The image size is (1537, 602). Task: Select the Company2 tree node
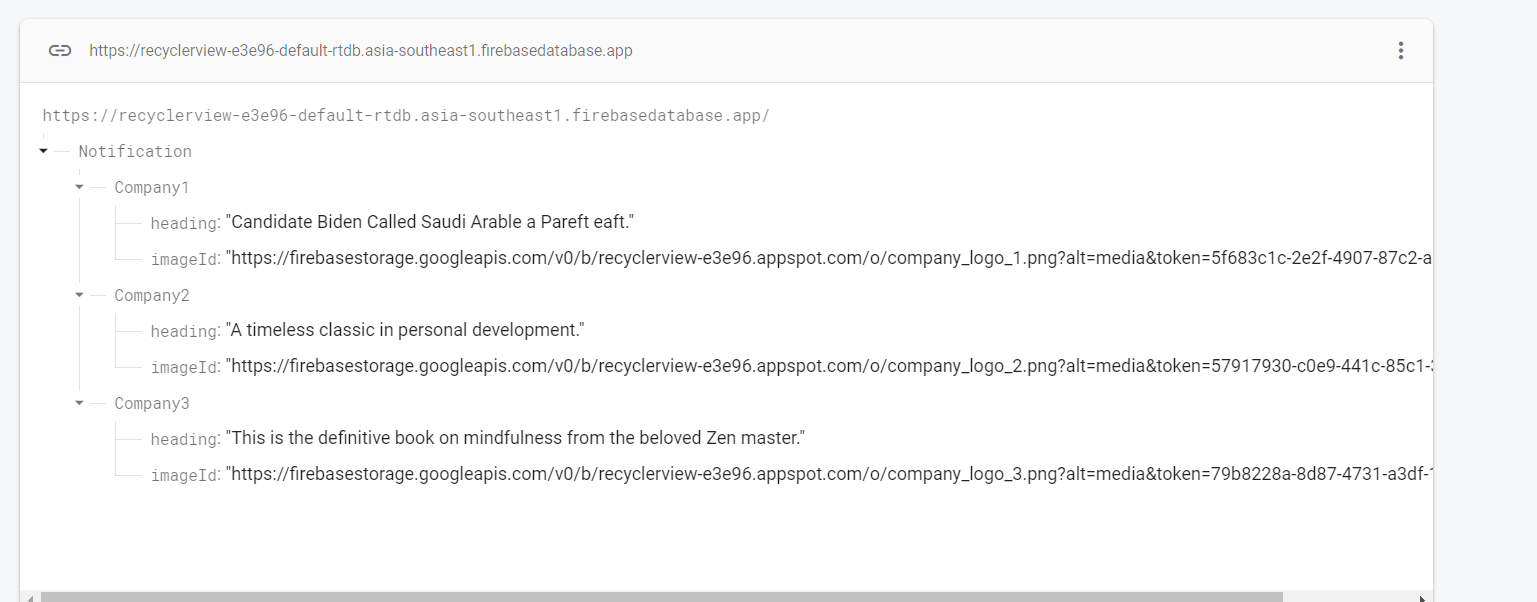coord(151,296)
